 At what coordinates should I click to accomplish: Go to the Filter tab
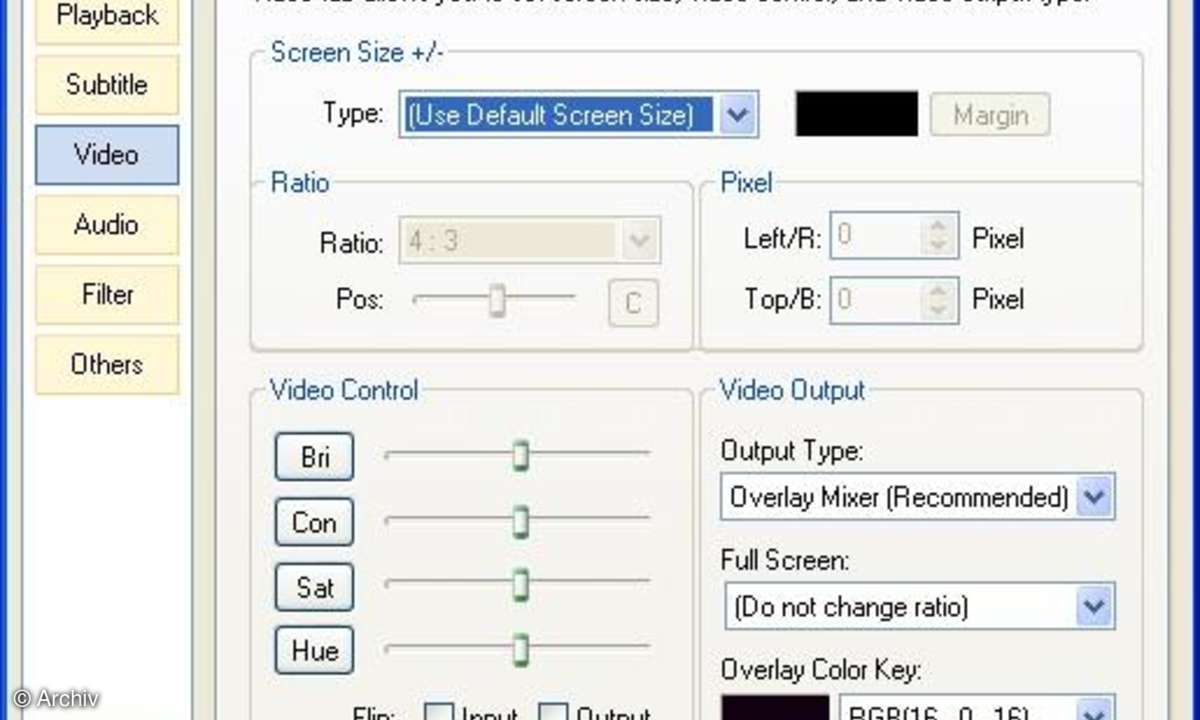[x=107, y=295]
